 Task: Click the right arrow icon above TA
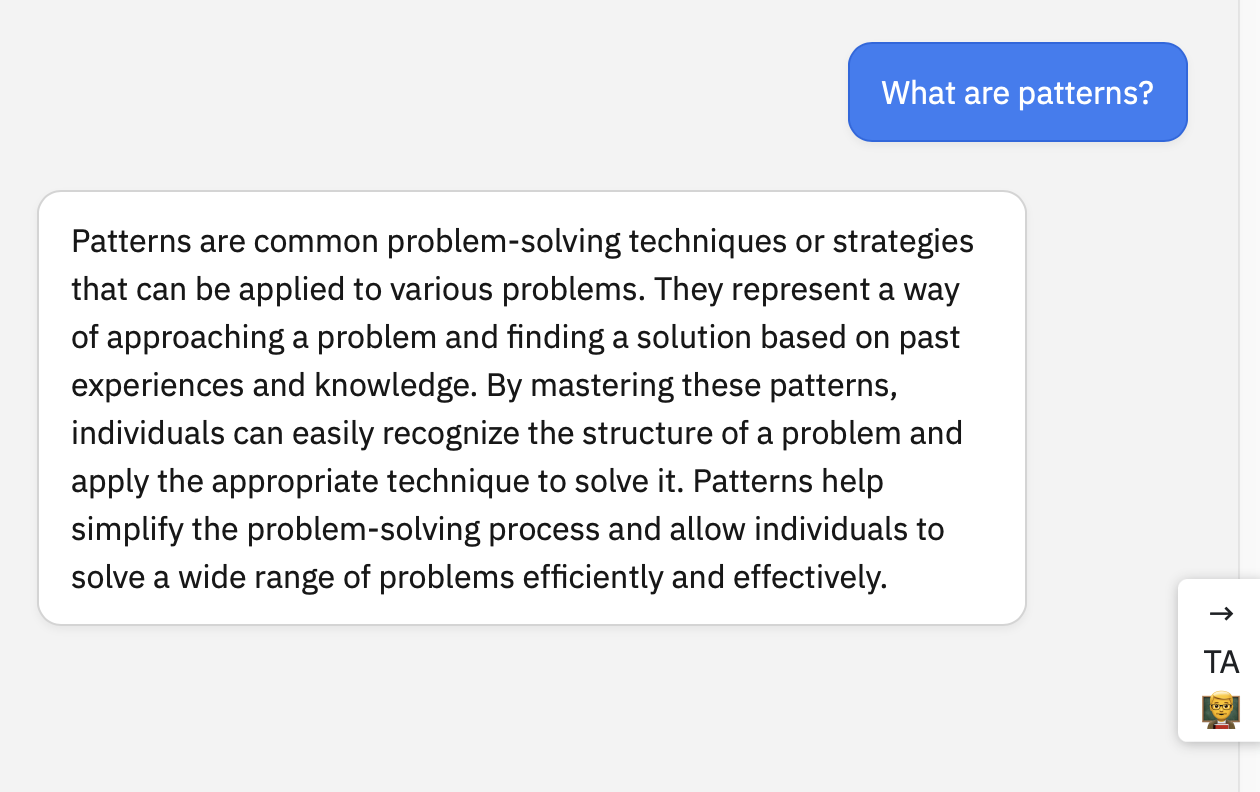coord(1221,613)
